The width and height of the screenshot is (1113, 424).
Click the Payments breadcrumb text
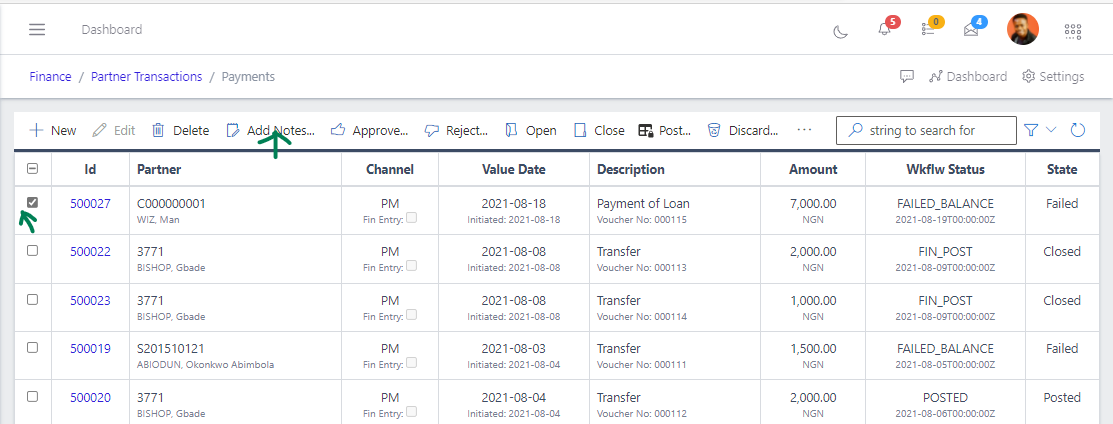[x=248, y=77]
